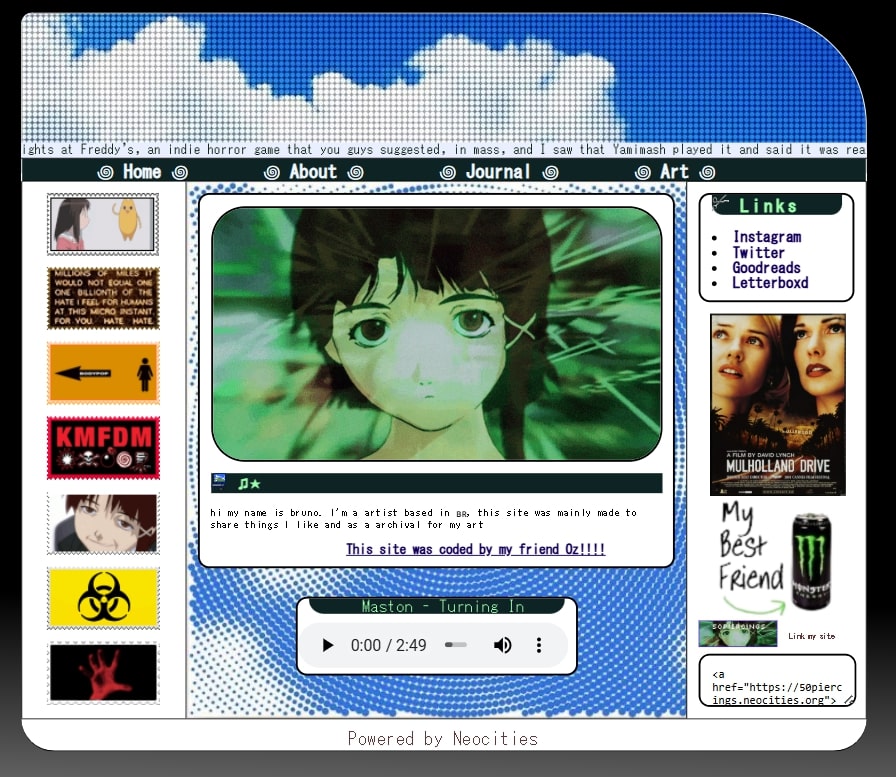Click the yellow biohazard symbol stamp
Screen dimensions: 896x777
click(x=103, y=598)
